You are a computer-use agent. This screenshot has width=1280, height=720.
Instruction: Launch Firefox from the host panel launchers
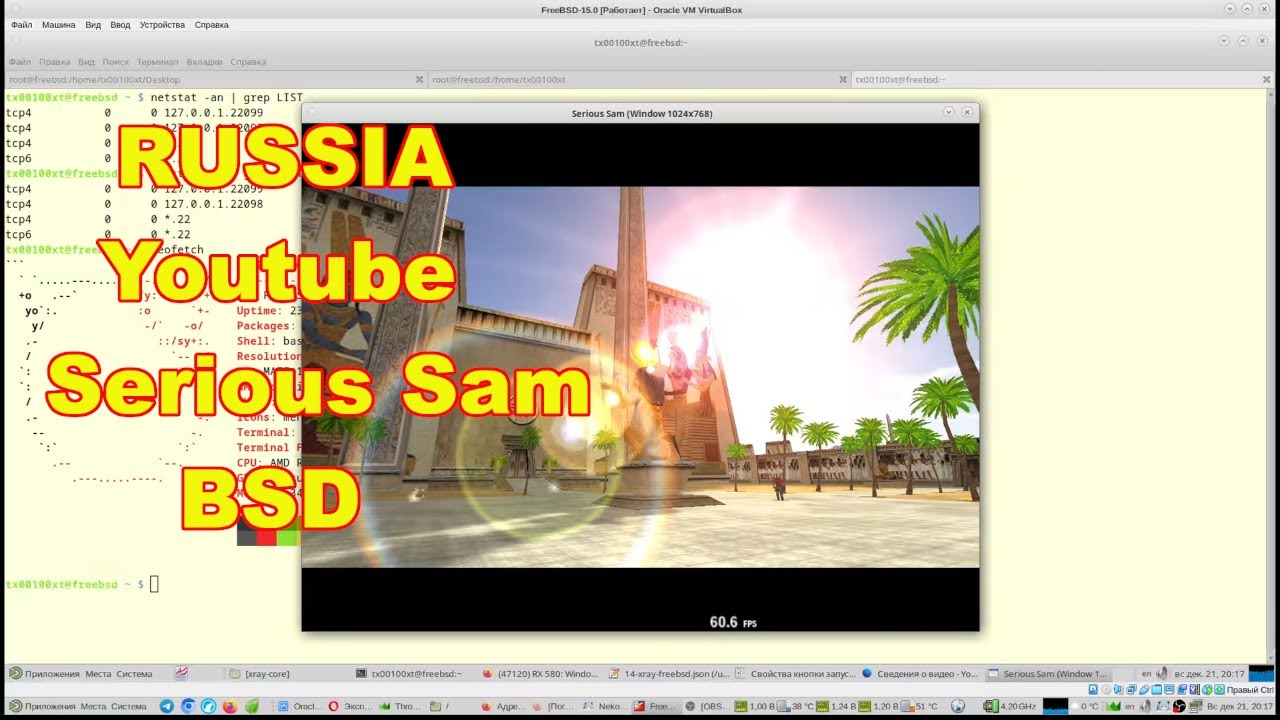[x=230, y=706]
